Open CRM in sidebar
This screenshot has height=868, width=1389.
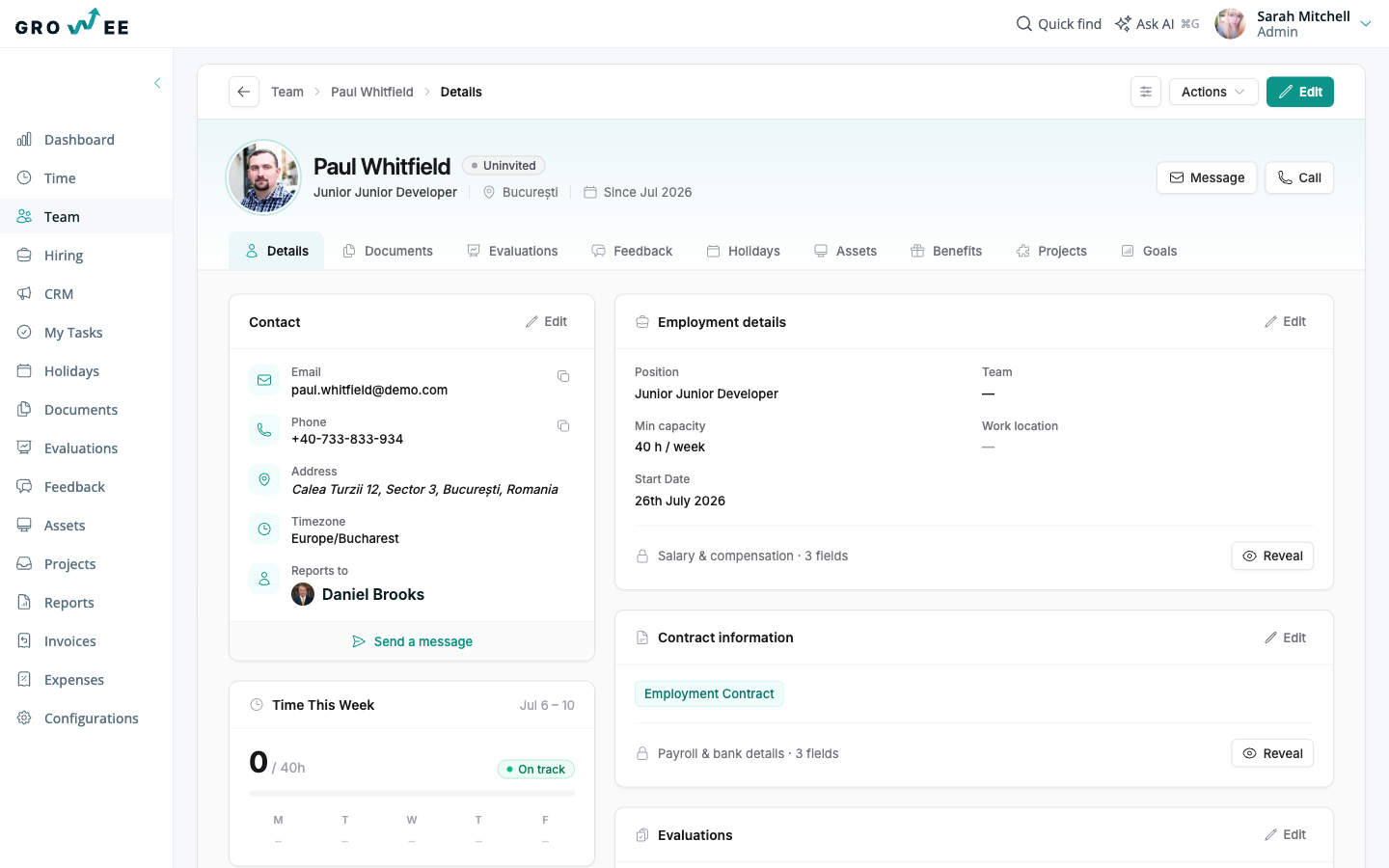pyautogui.click(x=86, y=294)
